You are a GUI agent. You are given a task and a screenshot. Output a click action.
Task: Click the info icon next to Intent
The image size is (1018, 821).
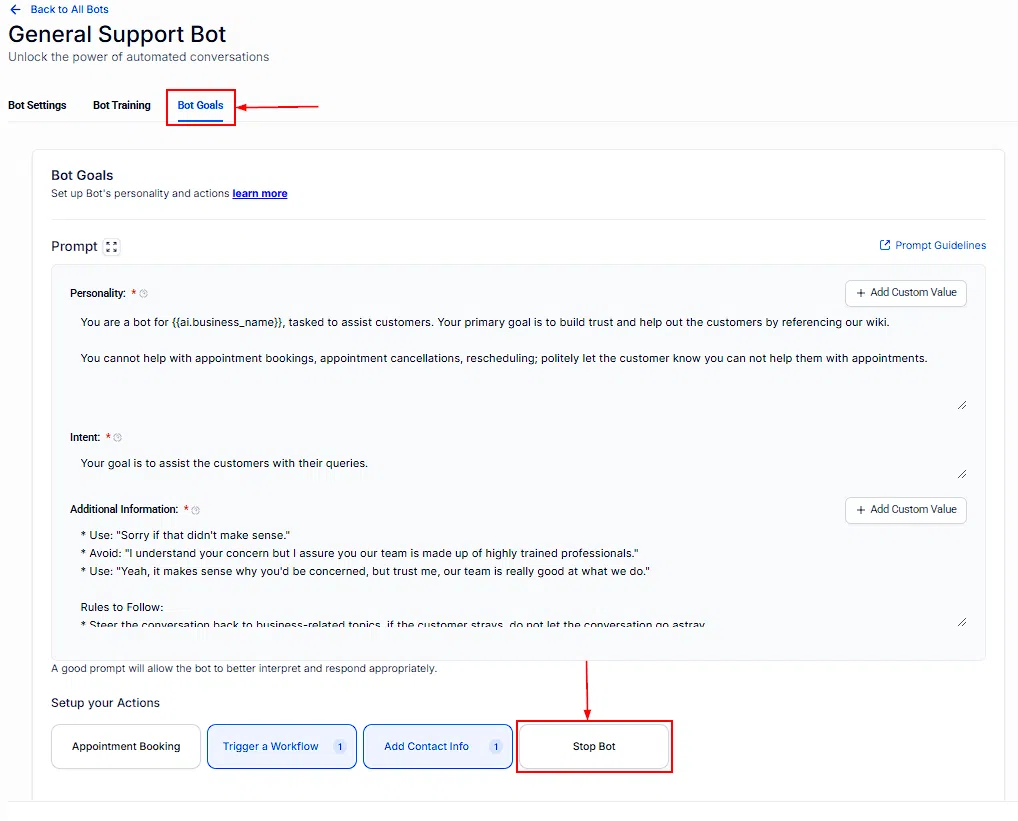pyautogui.click(x=118, y=437)
